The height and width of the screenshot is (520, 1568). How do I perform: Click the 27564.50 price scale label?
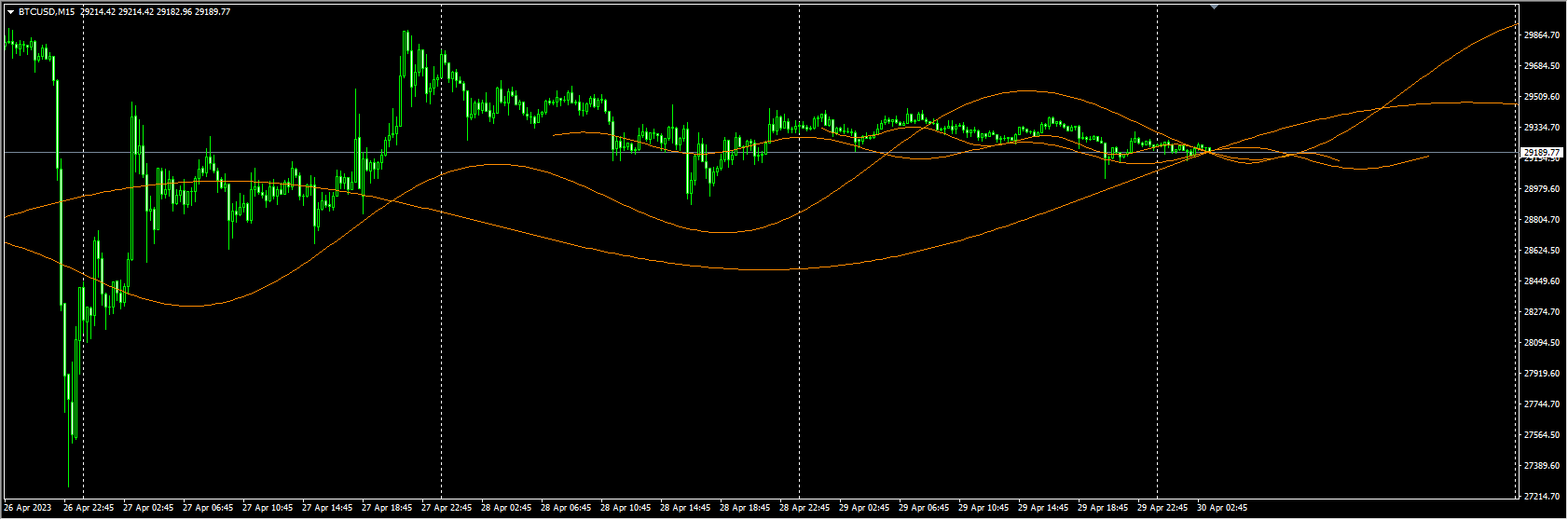tap(1540, 435)
